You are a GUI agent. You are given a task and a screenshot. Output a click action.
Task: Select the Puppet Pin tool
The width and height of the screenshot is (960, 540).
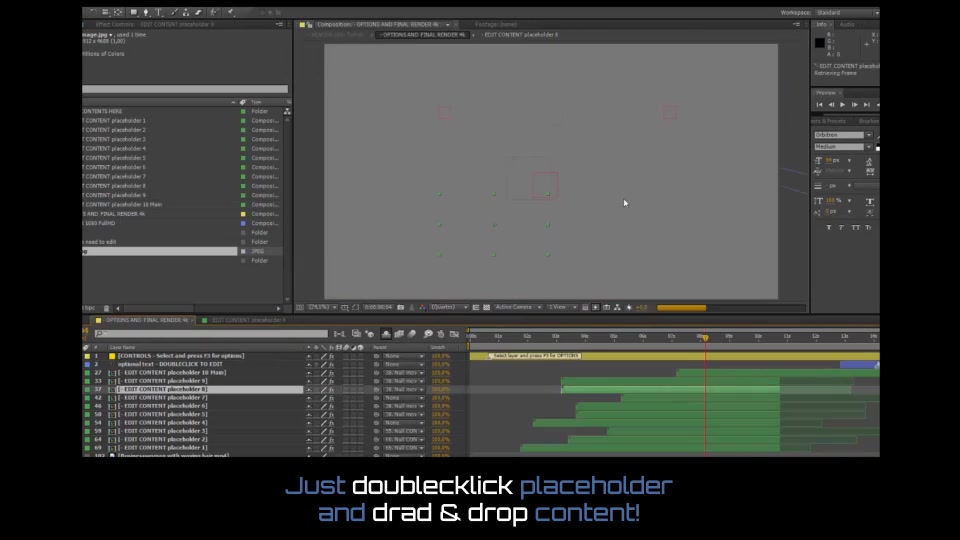(x=230, y=12)
